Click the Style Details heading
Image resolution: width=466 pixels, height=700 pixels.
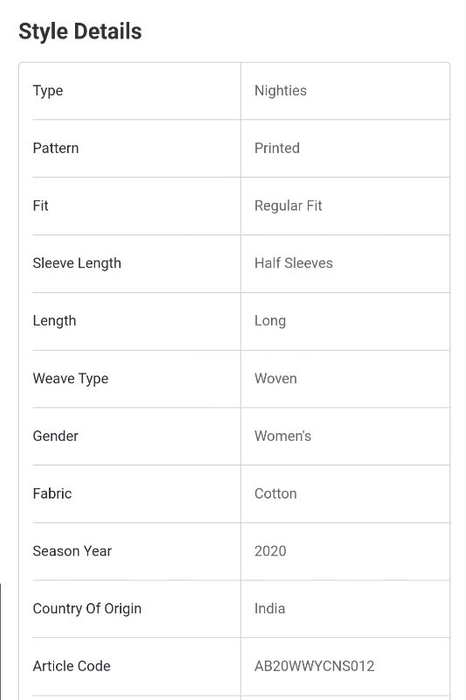tap(80, 32)
